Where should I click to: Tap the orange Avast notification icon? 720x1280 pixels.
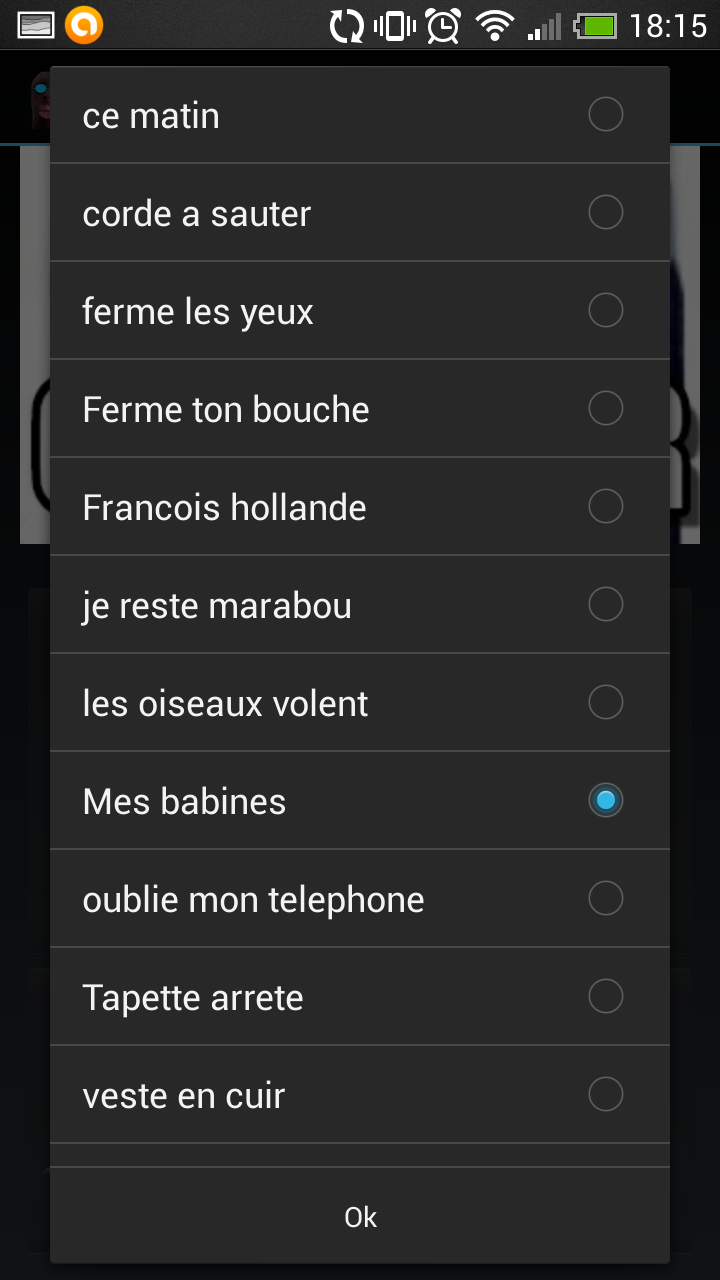click(84, 26)
